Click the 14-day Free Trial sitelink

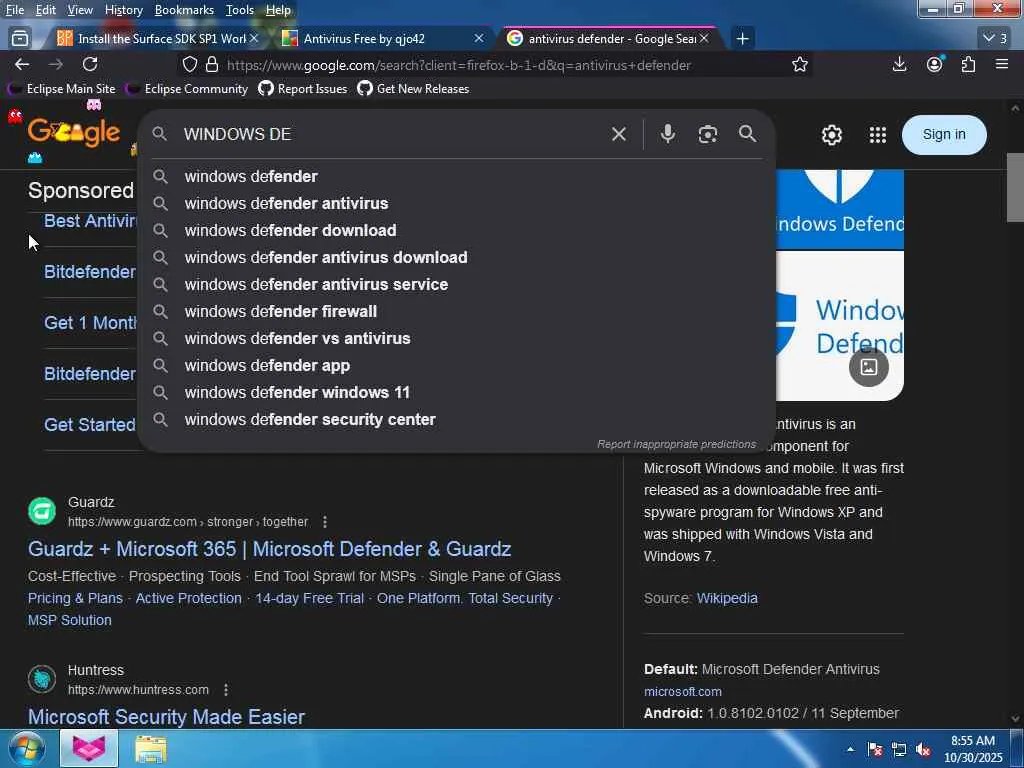(310, 598)
